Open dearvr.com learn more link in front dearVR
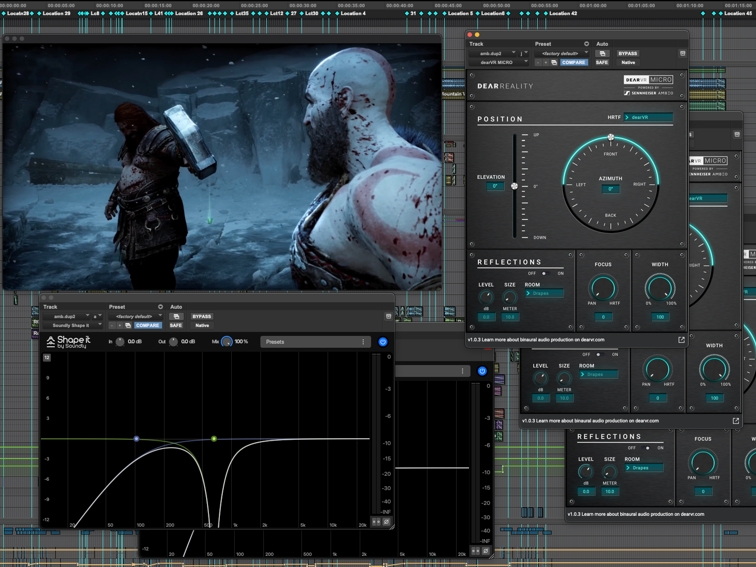This screenshot has height=567, width=756. tap(536, 340)
